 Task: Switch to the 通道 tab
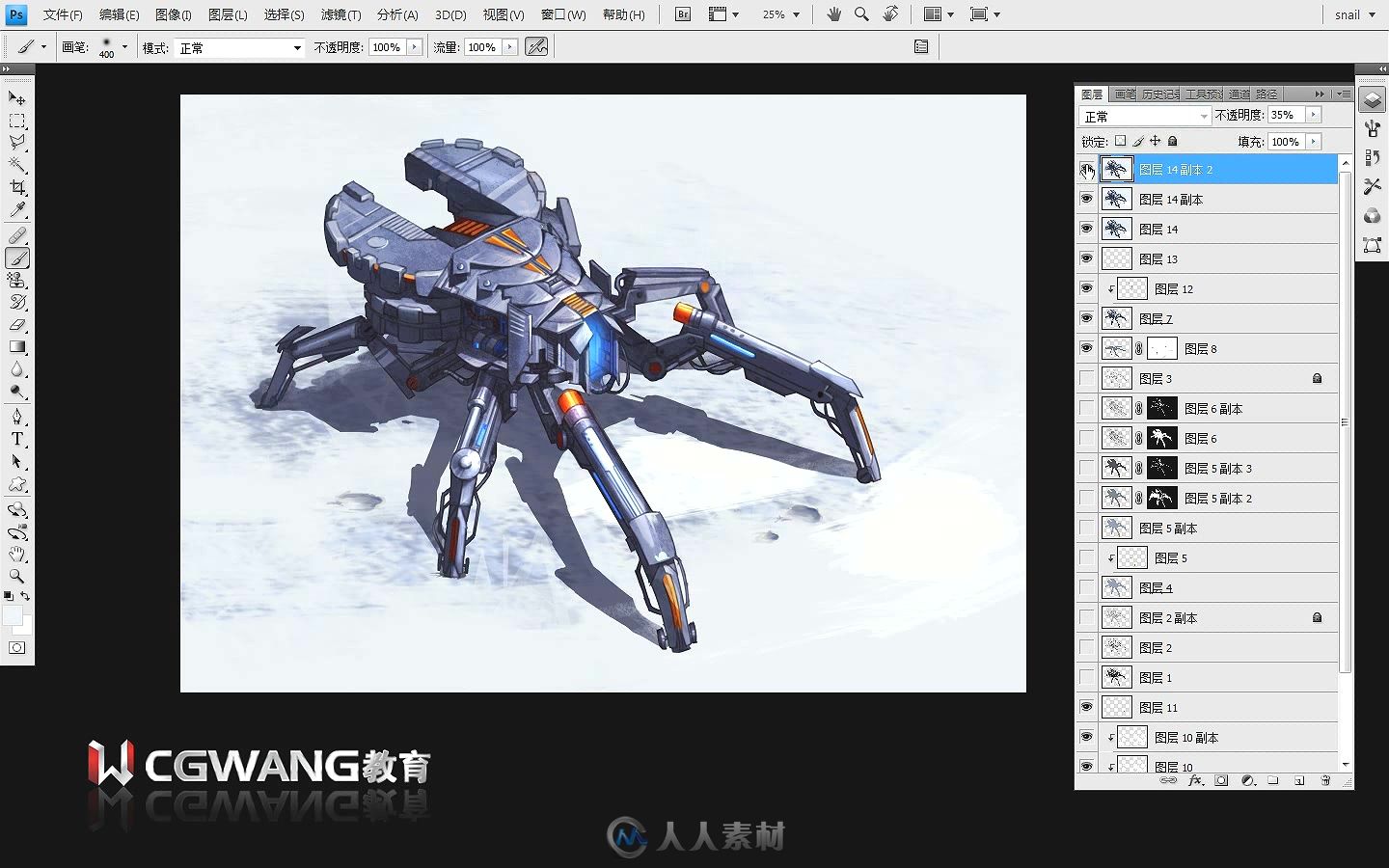(1239, 94)
